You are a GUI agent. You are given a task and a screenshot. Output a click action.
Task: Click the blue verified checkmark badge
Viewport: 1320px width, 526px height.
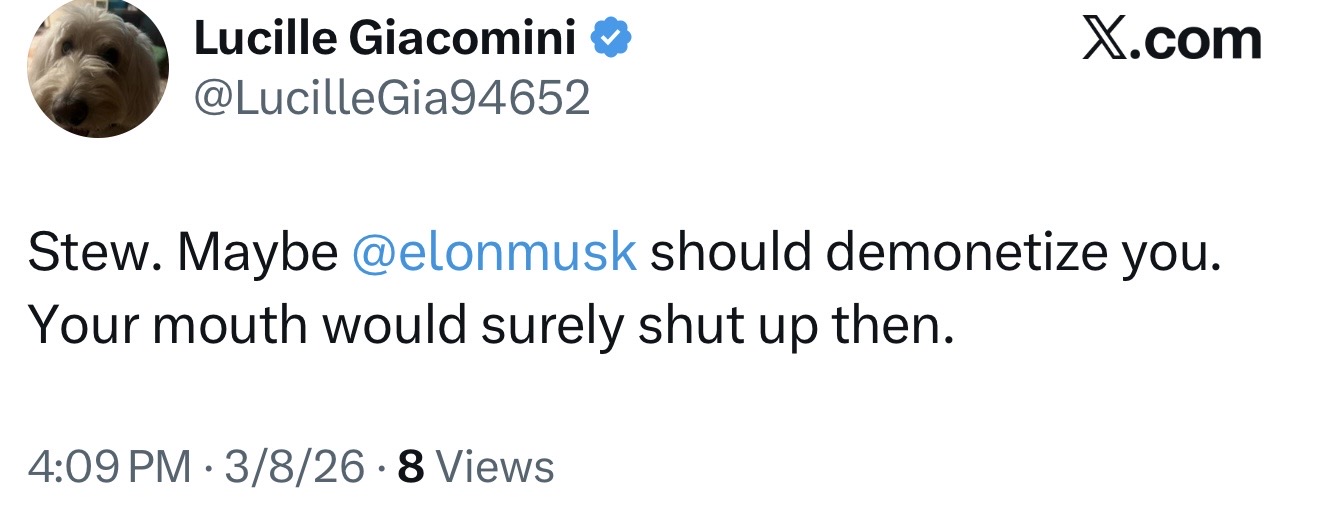pyautogui.click(x=610, y=39)
